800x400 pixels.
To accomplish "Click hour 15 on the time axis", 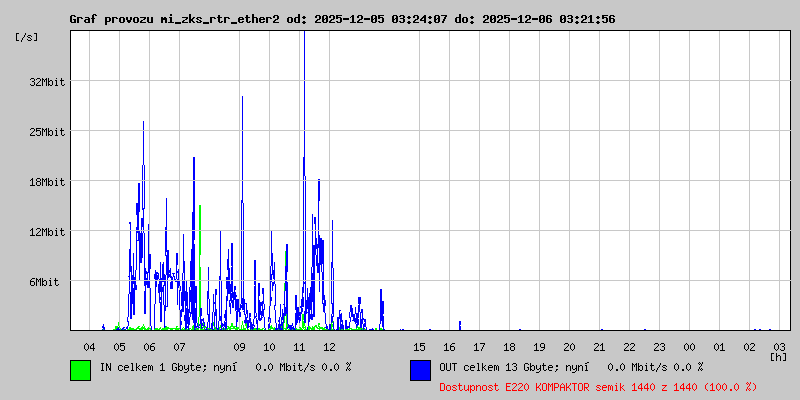I will tap(419, 346).
